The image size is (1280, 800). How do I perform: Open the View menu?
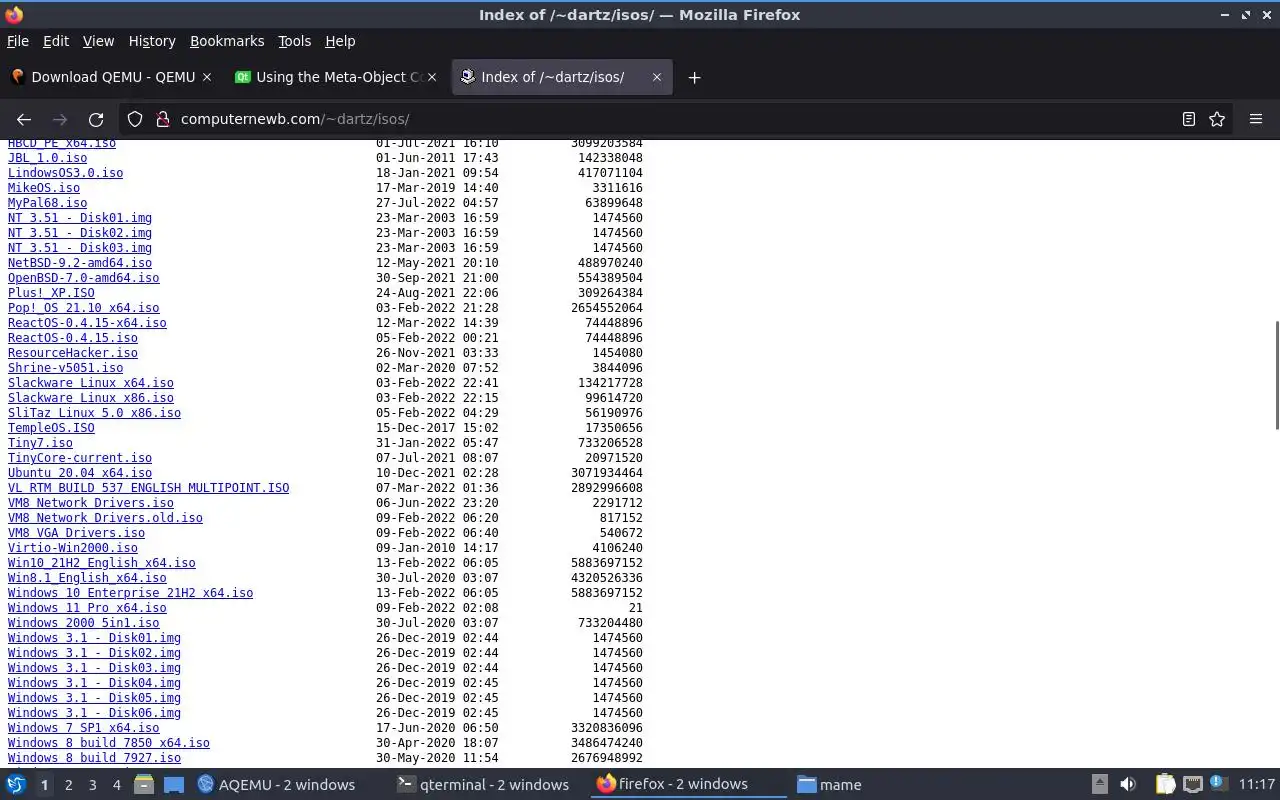[98, 41]
